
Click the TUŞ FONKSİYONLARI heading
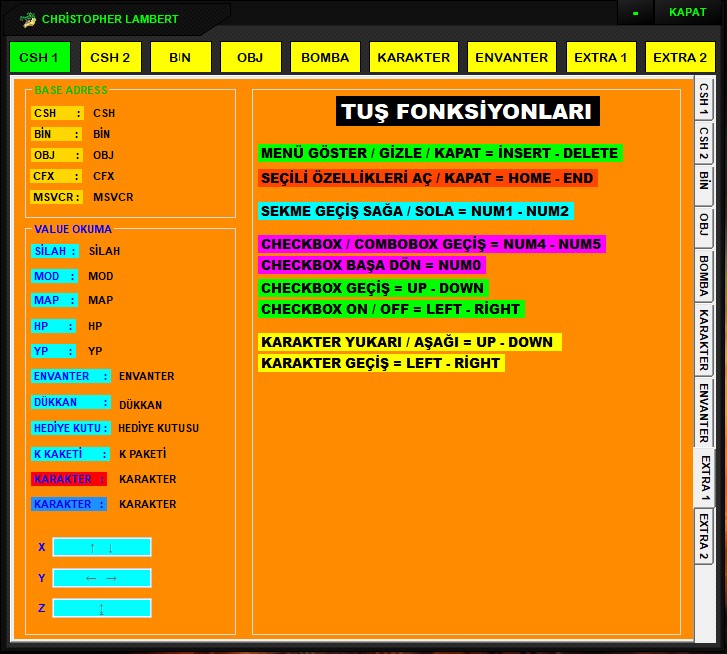click(467, 111)
